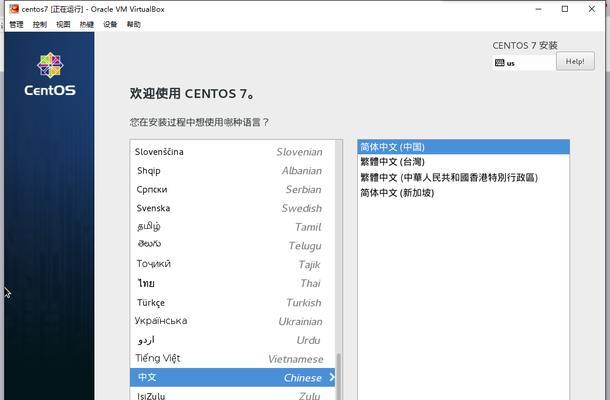The image size is (610, 400).
Task: Choose 繁體中文 (台灣) locale
Action: pos(463,162)
